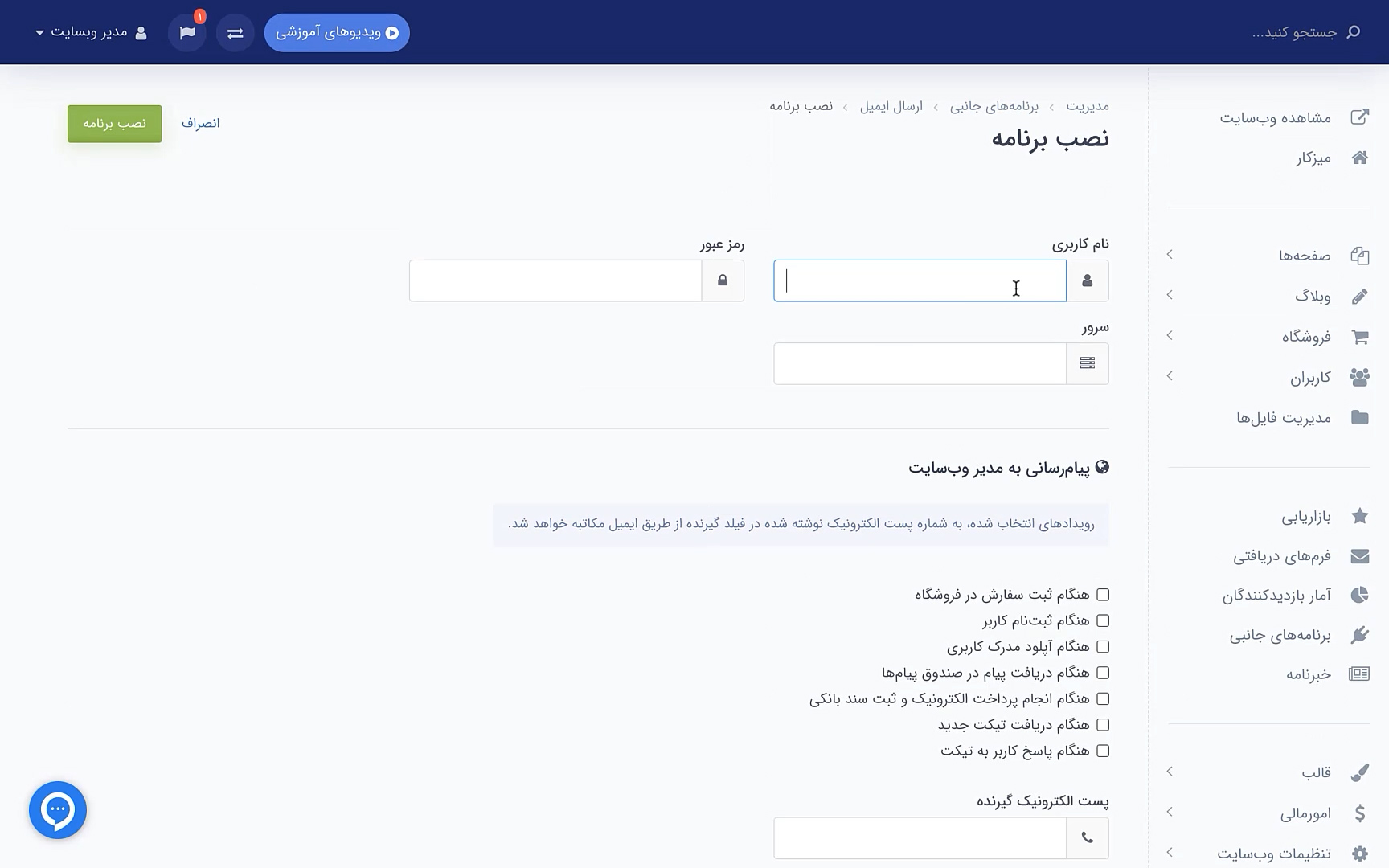Open the مدیر وبسایت user dropdown
The image size is (1389, 868).
(x=91, y=32)
